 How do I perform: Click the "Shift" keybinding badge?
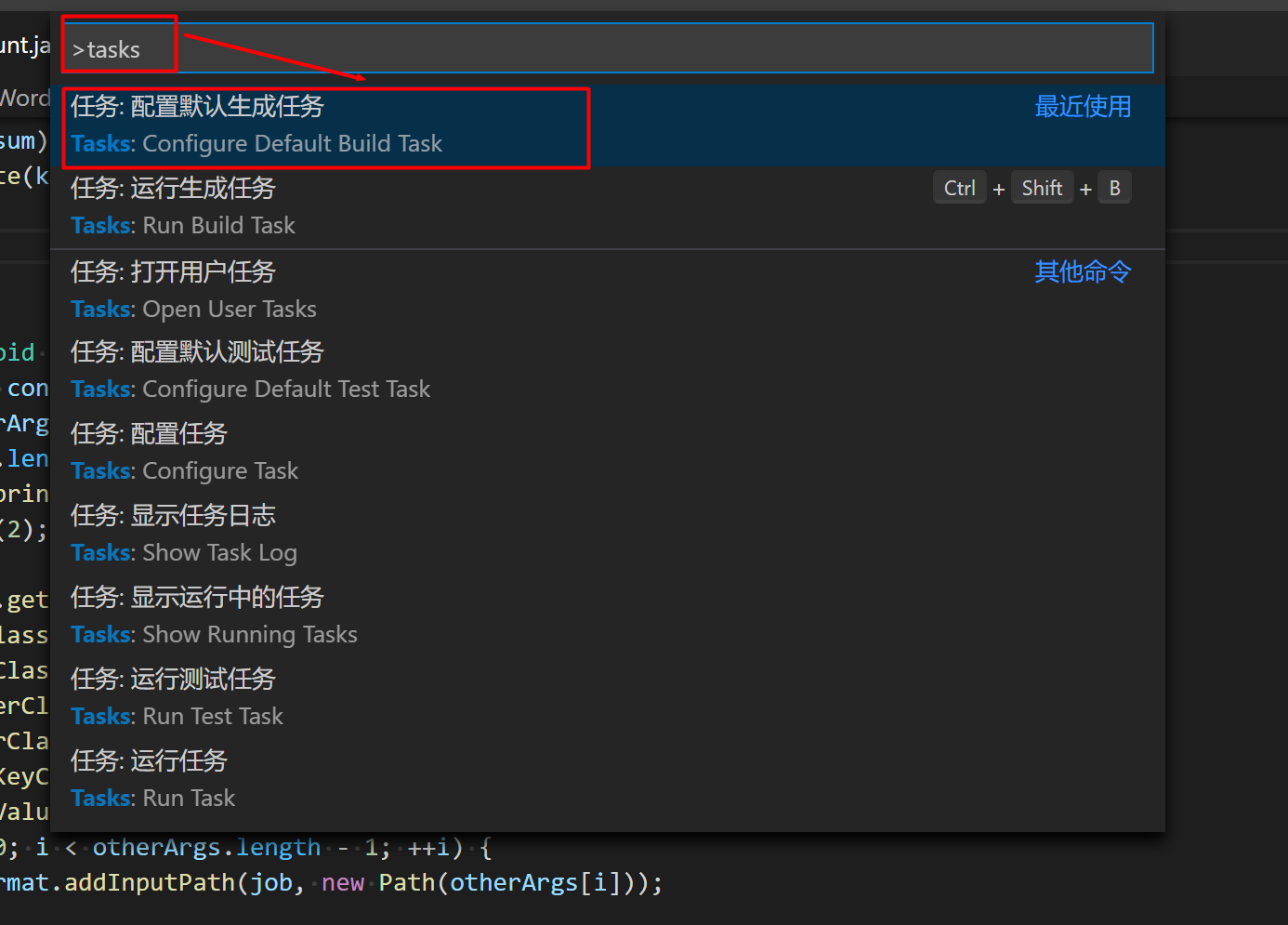[x=1042, y=187]
